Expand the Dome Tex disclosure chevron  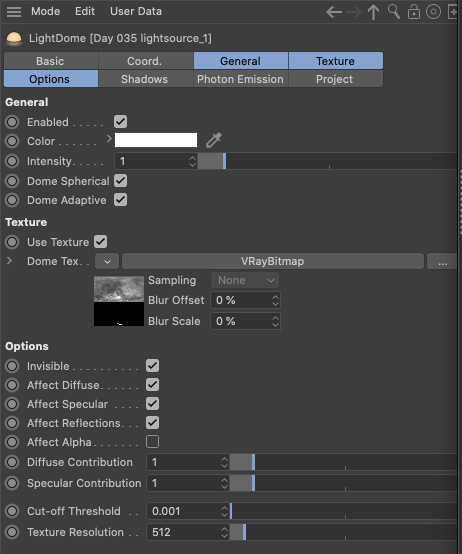click(x=10, y=261)
